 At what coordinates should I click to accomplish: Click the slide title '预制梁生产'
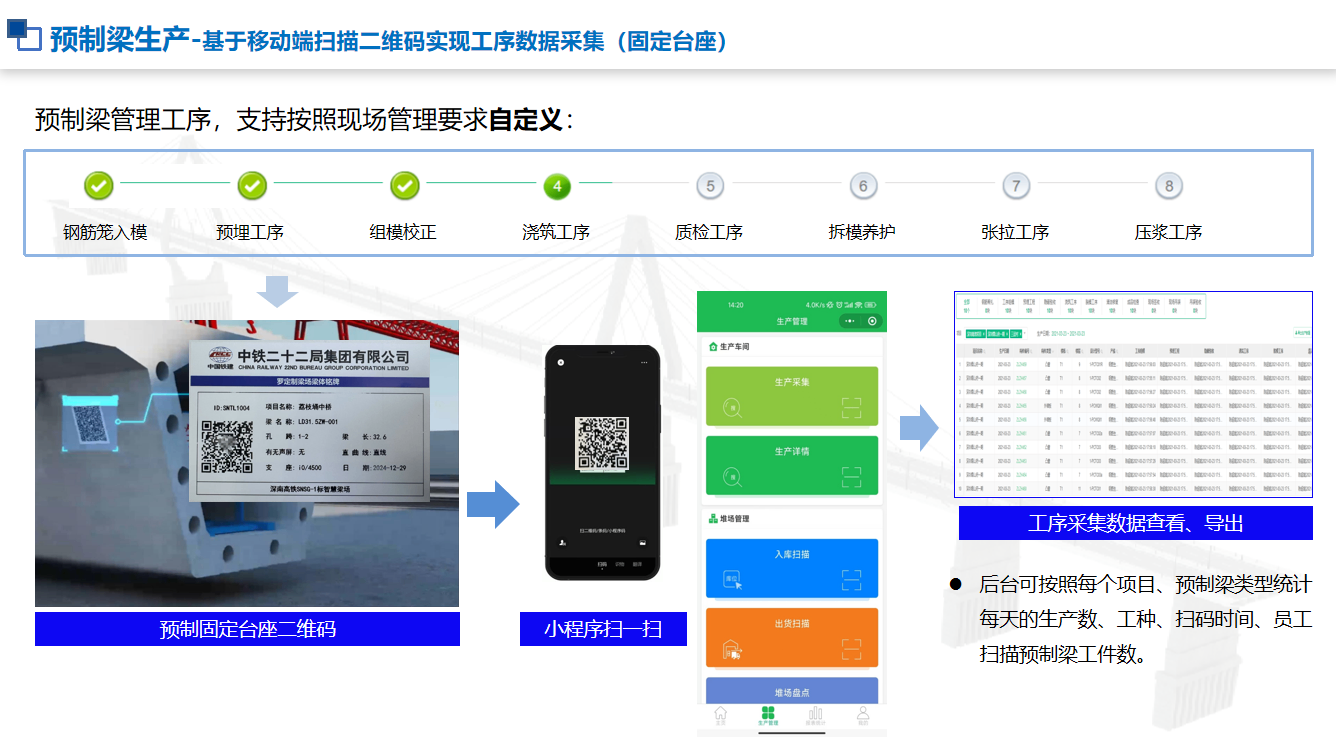[119, 39]
